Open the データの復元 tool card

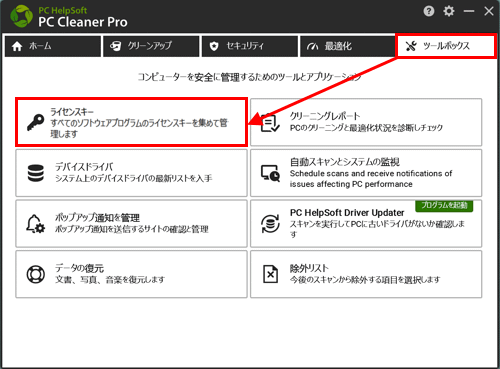tap(131, 274)
